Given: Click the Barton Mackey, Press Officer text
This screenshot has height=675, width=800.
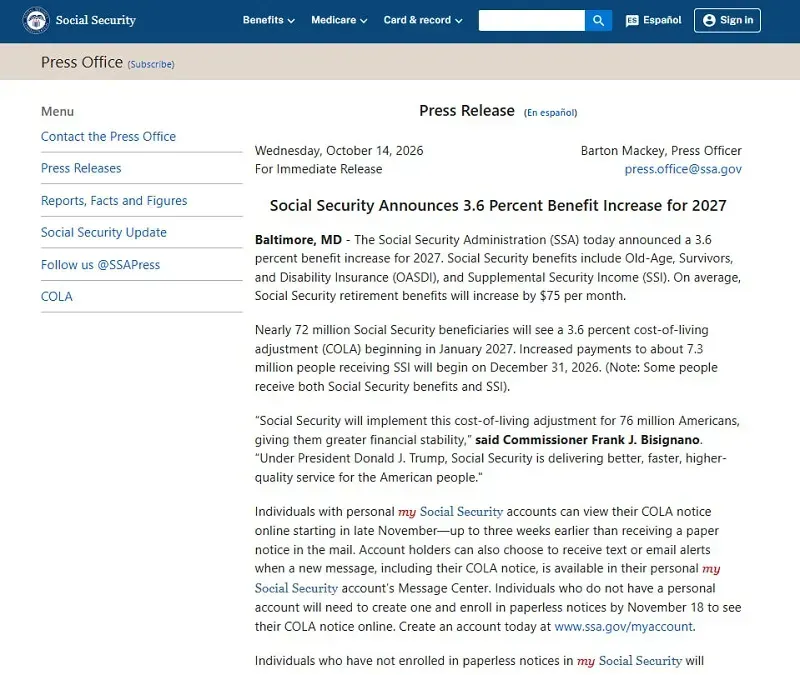Looking at the screenshot, I should click(x=661, y=151).
